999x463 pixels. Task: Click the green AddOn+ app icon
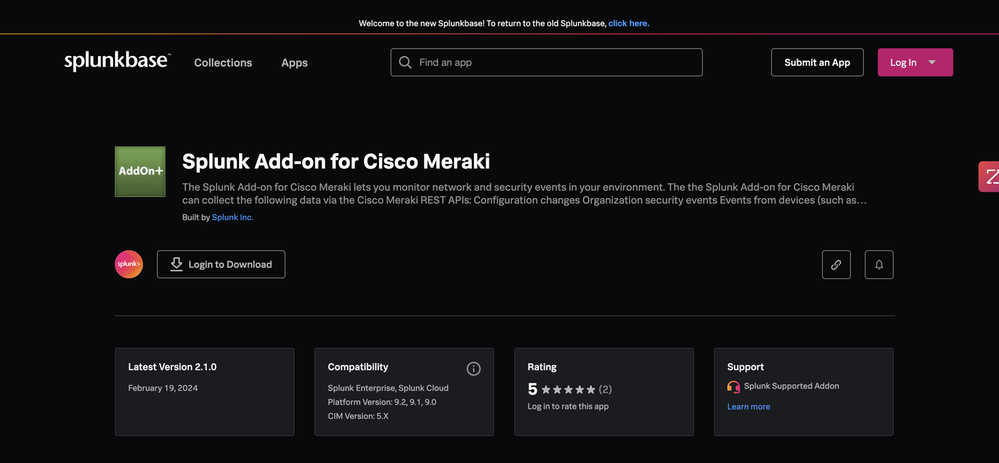(x=140, y=172)
